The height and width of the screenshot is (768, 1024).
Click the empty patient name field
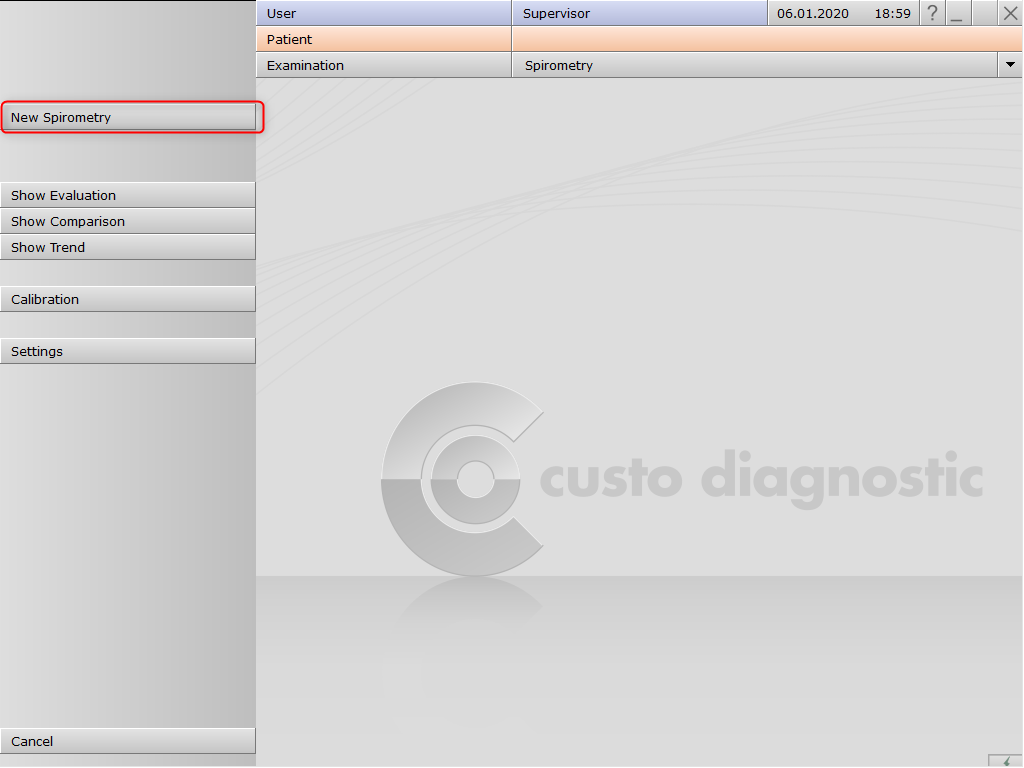[767, 39]
